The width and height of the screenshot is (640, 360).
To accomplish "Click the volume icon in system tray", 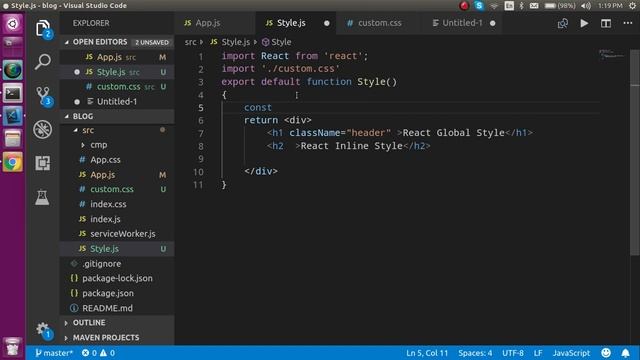I will tap(586, 6).
